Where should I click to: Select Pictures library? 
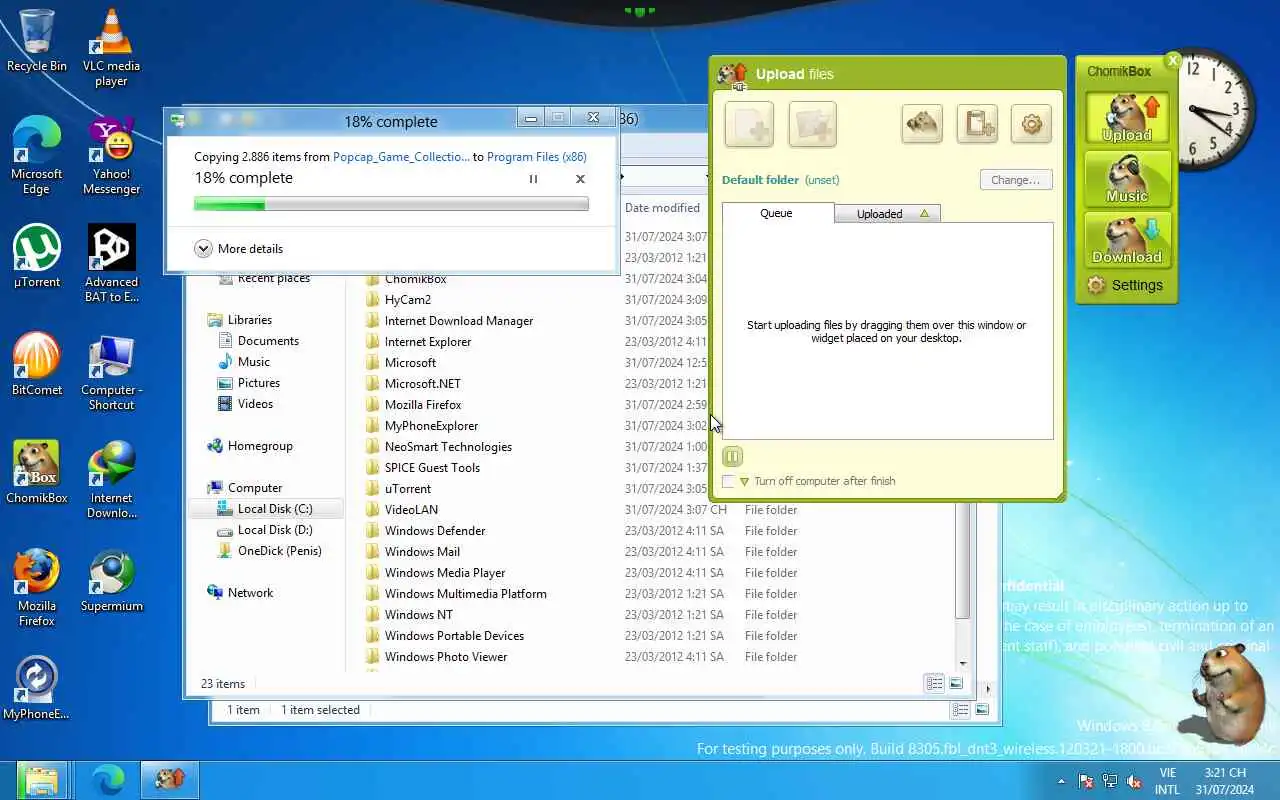pos(248,383)
